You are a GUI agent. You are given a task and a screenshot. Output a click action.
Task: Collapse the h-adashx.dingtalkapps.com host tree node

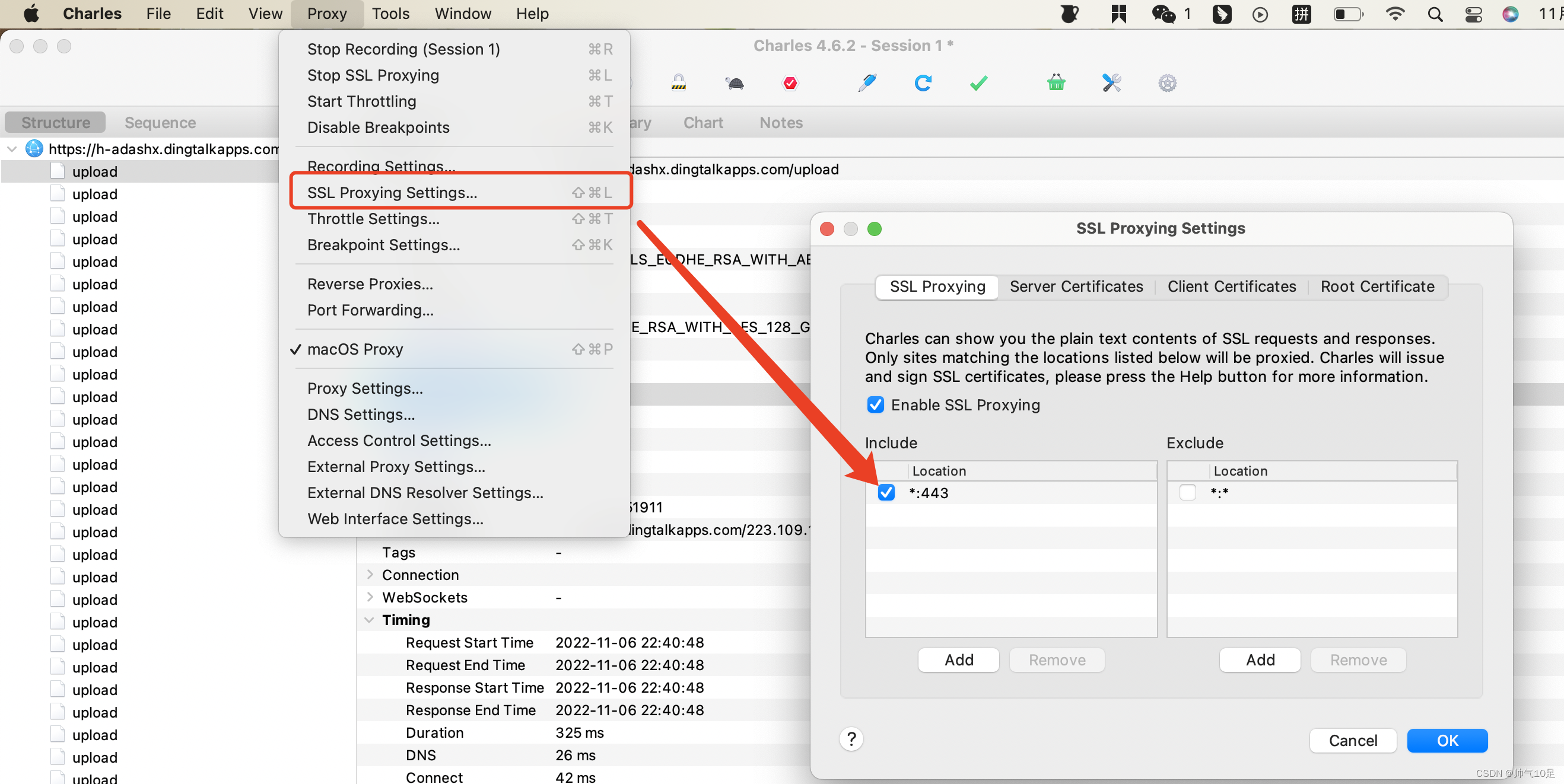[x=12, y=149]
